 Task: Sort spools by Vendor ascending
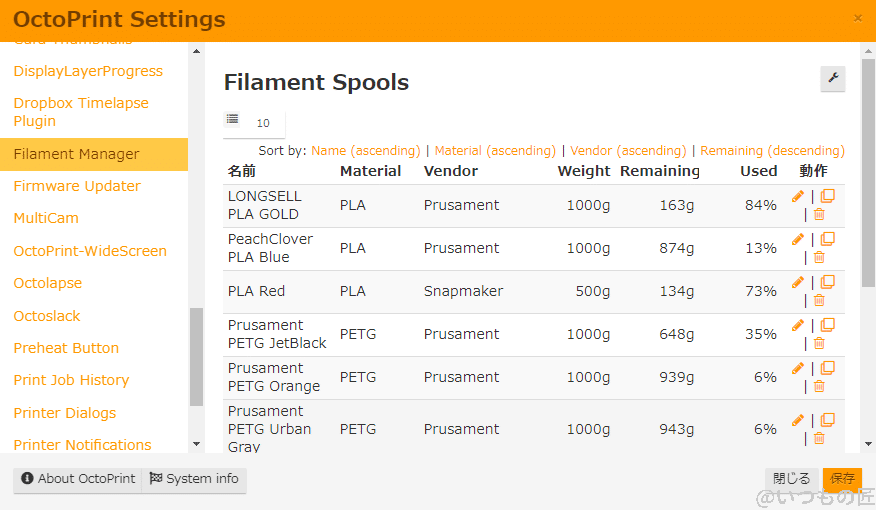click(x=628, y=151)
